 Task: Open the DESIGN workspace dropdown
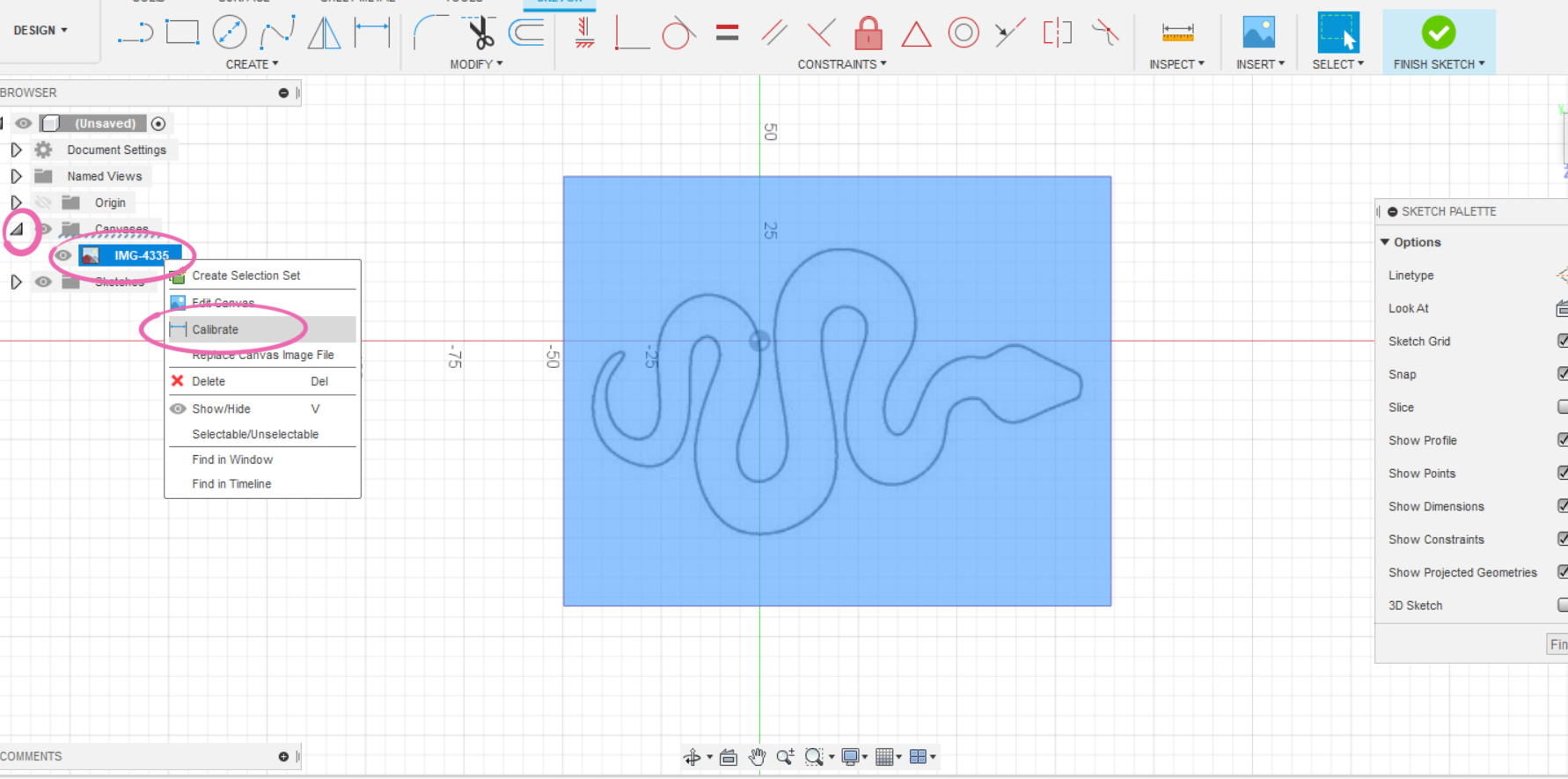tap(40, 30)
